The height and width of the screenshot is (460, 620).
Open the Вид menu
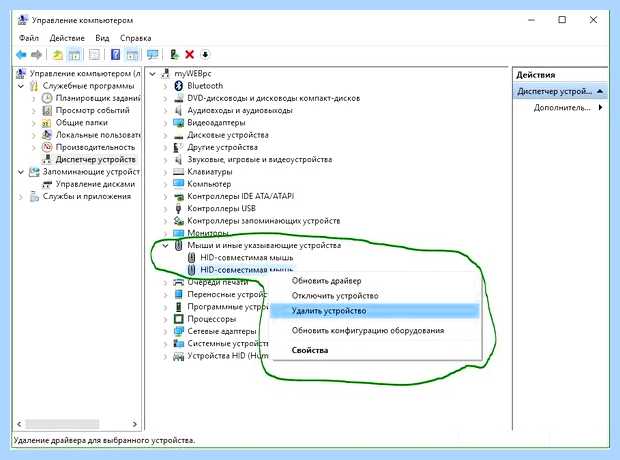point(102,38)
